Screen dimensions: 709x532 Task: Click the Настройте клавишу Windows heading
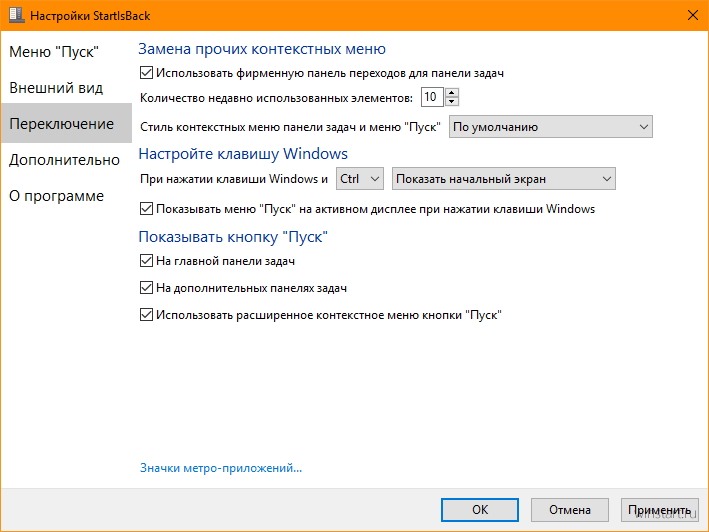(x=243, y=154)
